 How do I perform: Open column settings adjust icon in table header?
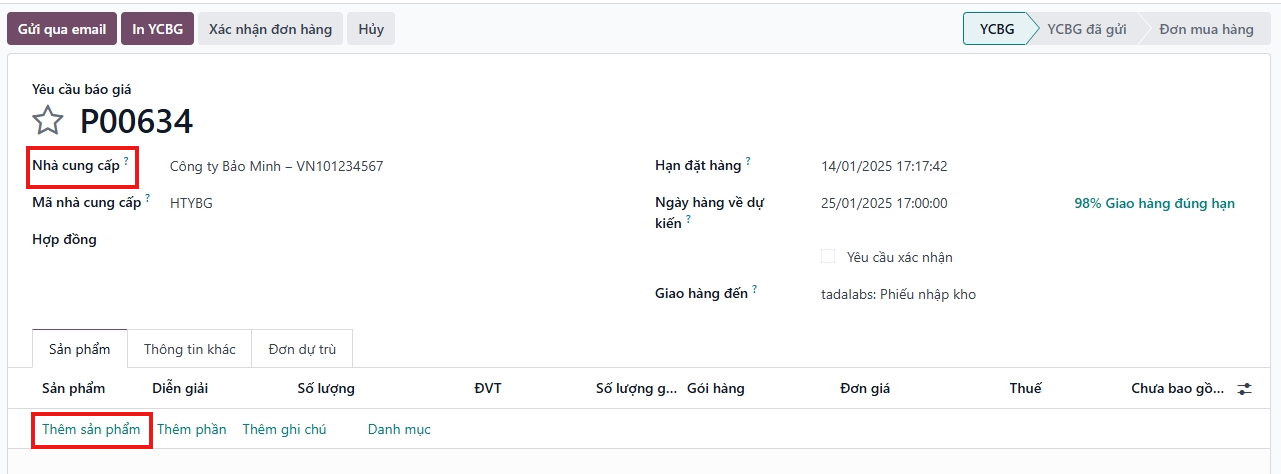click(1245, 388)
